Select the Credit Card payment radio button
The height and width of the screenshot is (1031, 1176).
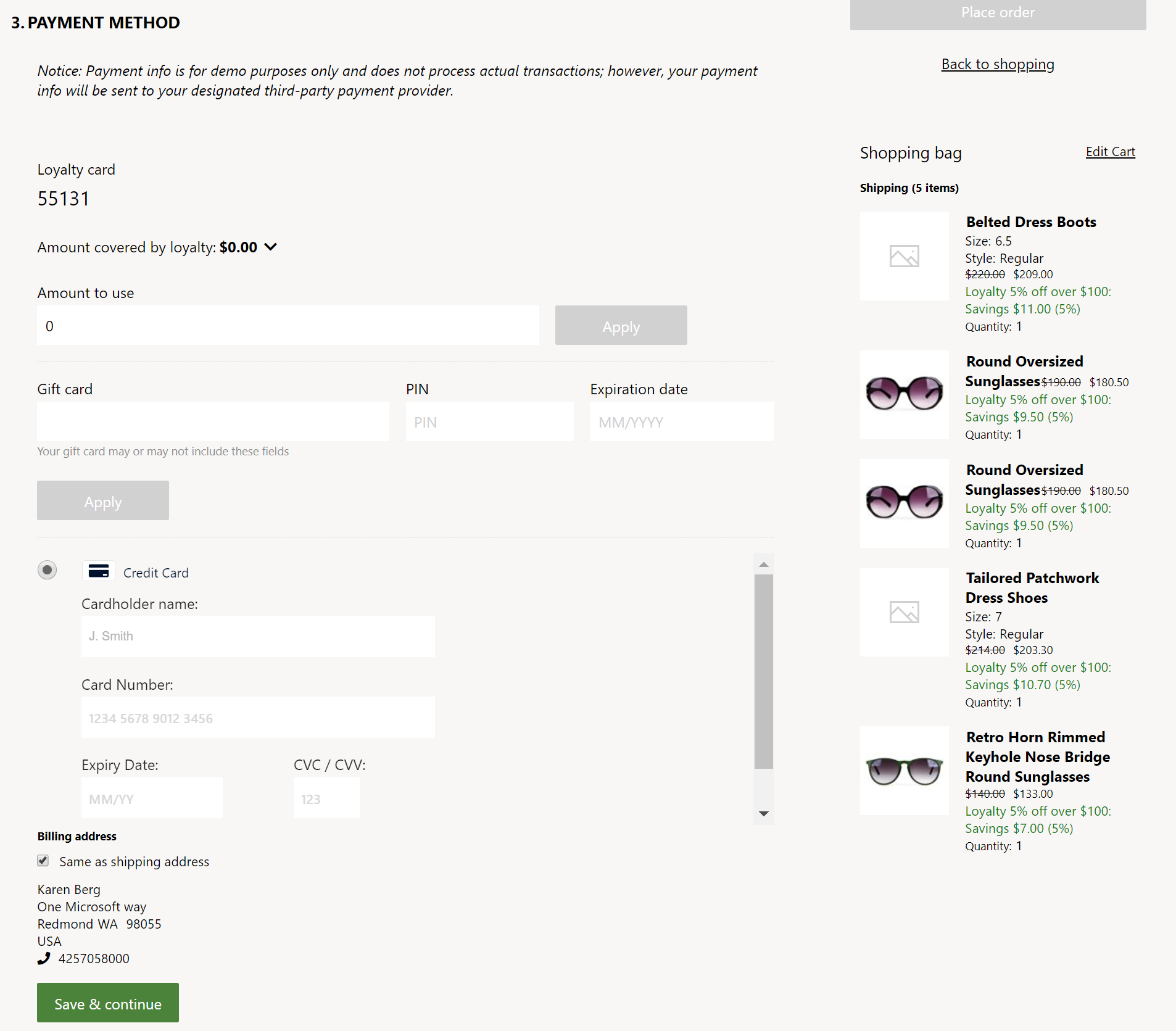pyautogui.click(x=47, y=570)
